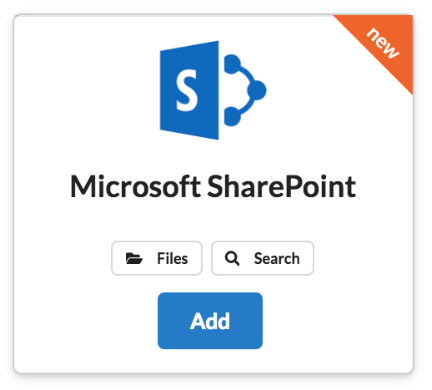Click the Files label text
Image resolution: width=432 pixels, height=390 pixels.
point(172,258)
